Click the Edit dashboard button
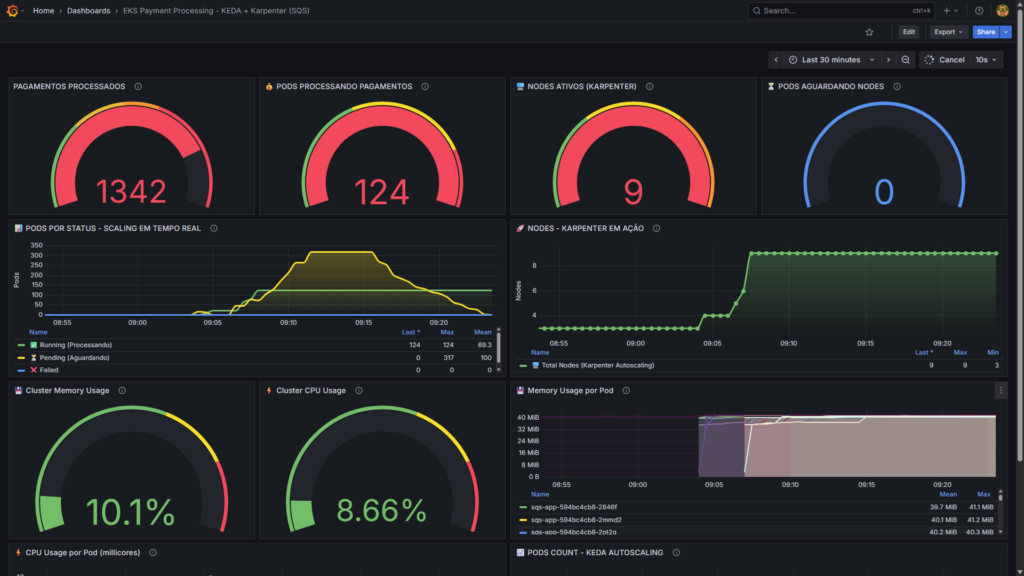1024x576 pixels. (x=908, y=32)
